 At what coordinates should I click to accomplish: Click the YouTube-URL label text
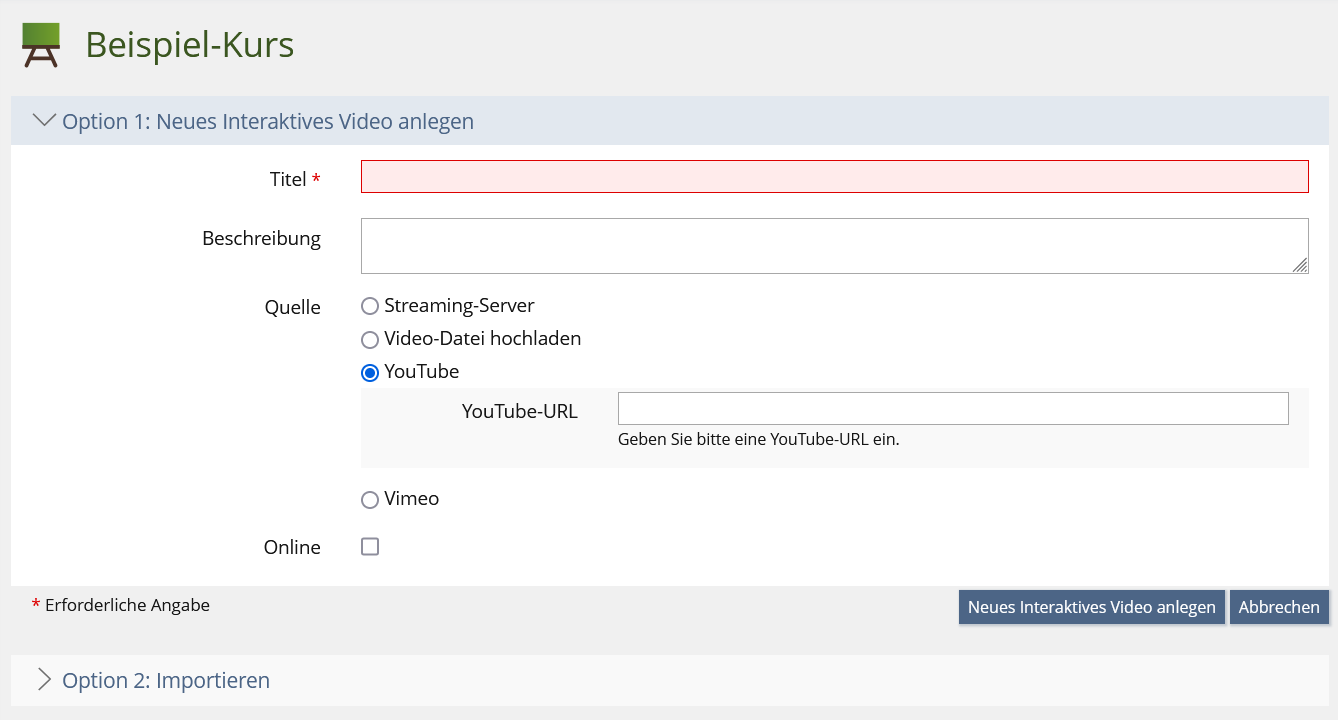pos(519,411)
